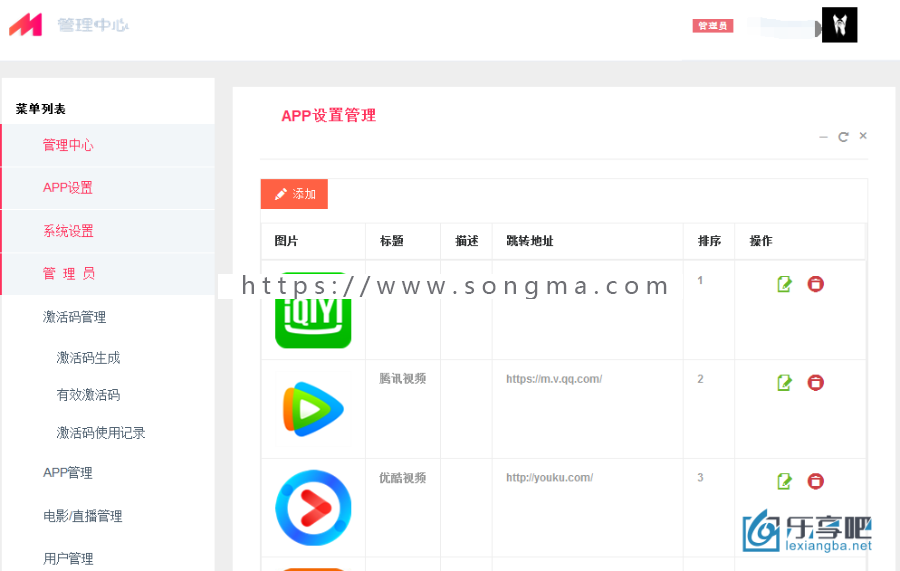Go to 激活码使用记录 submenu item

100,433
